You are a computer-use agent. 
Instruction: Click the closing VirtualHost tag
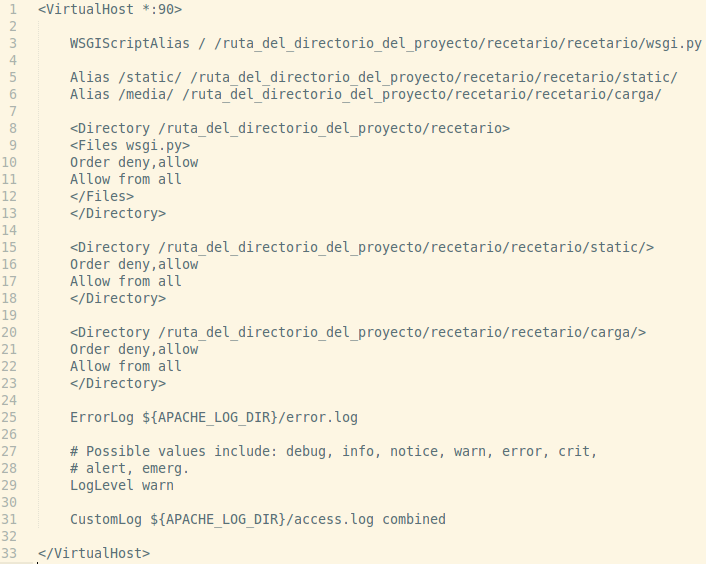[x=94, y=554]
